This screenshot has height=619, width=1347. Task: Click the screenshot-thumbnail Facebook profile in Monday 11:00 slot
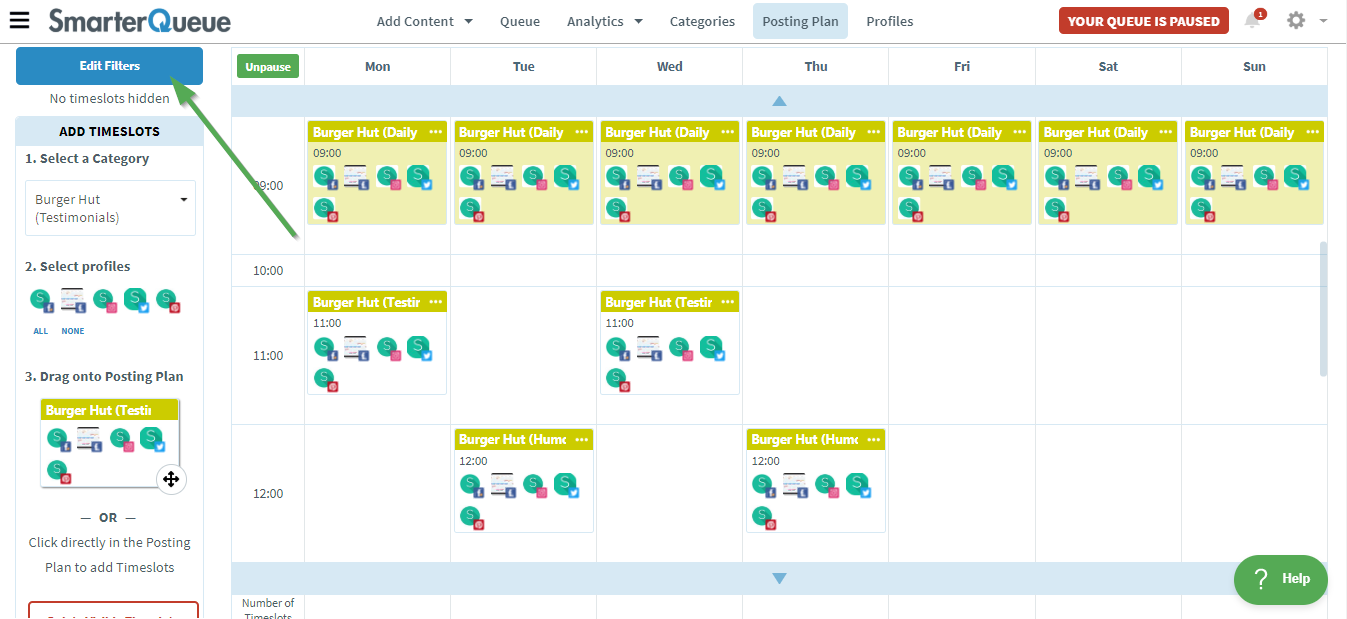(x=357, y=348)
